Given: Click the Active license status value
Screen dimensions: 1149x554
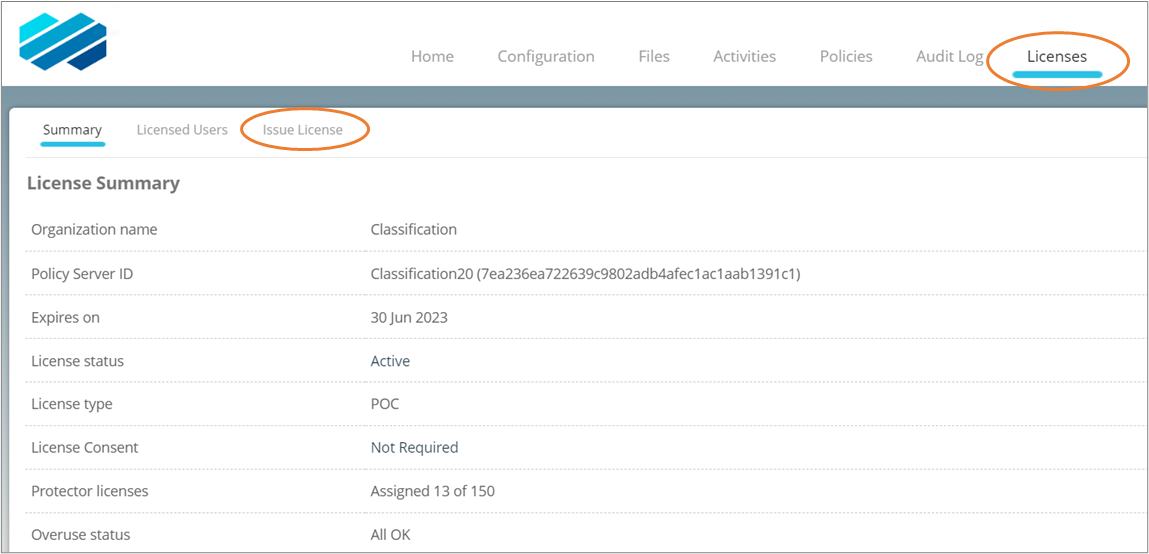Looking at the screenshot, I should (x=390, y=361).
